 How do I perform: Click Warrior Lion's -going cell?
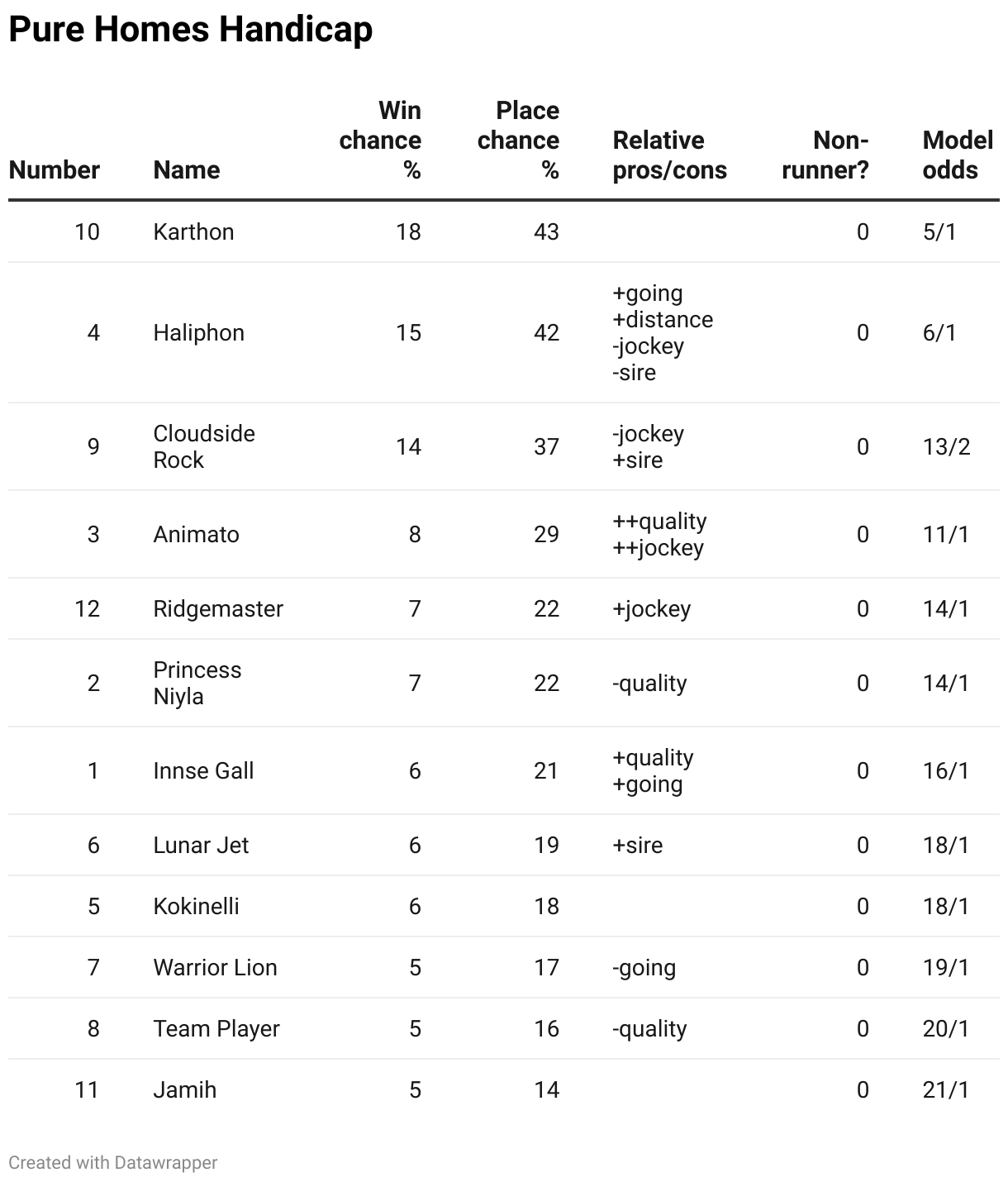click(x=644, y=968)
